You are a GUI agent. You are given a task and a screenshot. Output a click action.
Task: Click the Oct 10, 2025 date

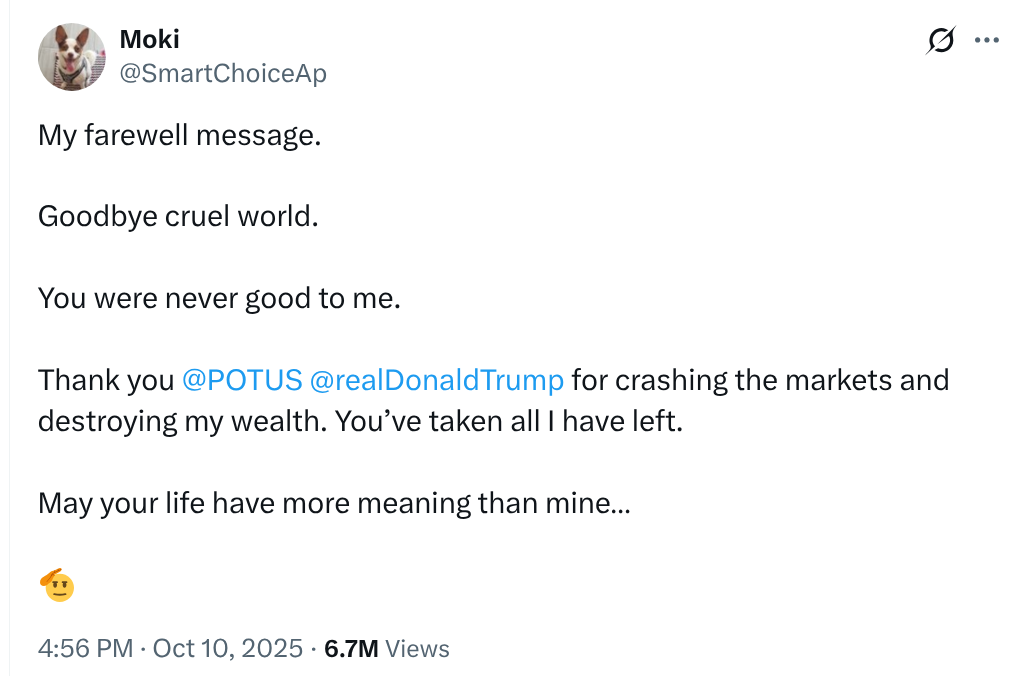tap(226, 648)
